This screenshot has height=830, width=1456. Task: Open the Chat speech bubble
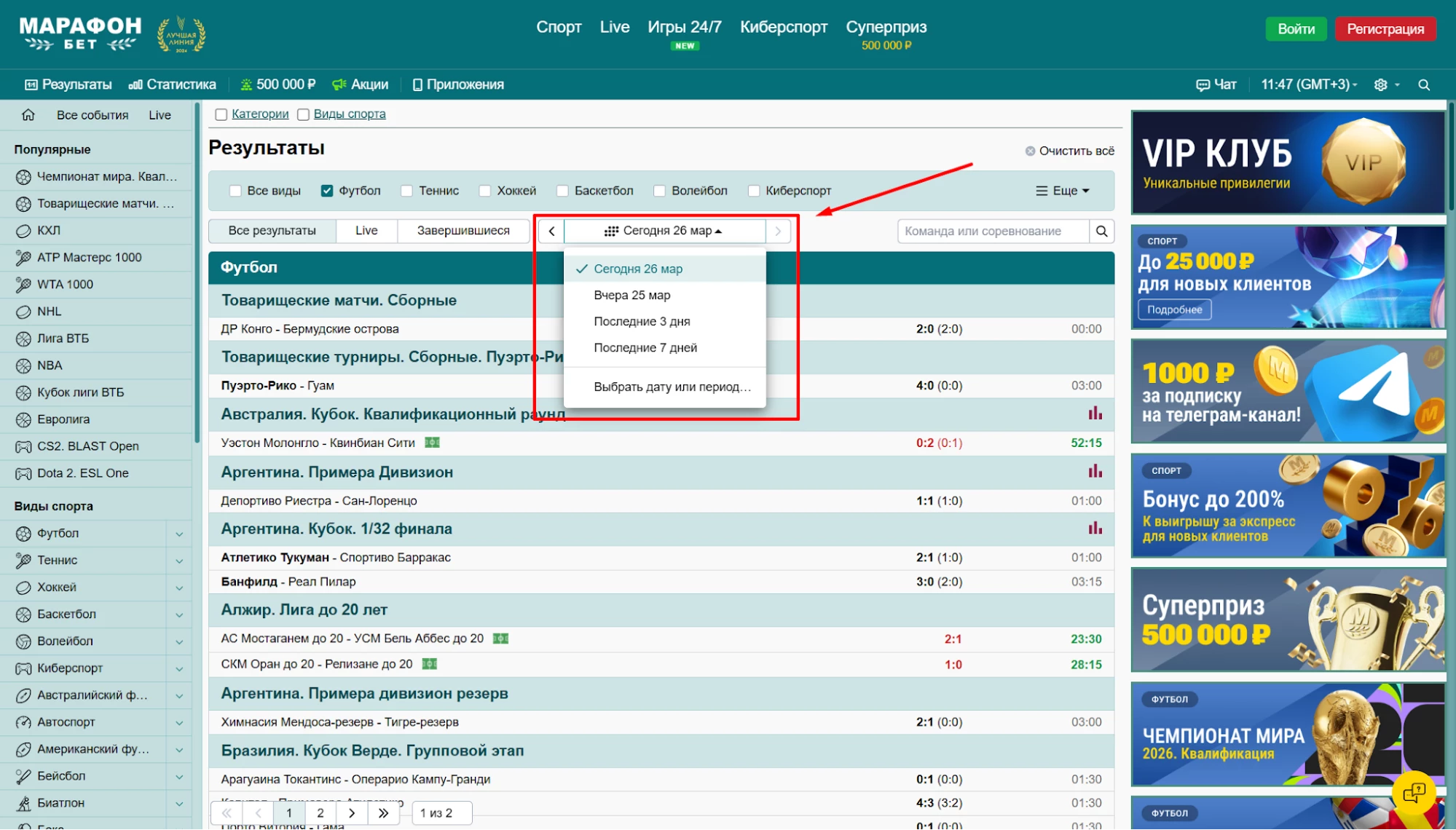click(x=1216, y=85)
